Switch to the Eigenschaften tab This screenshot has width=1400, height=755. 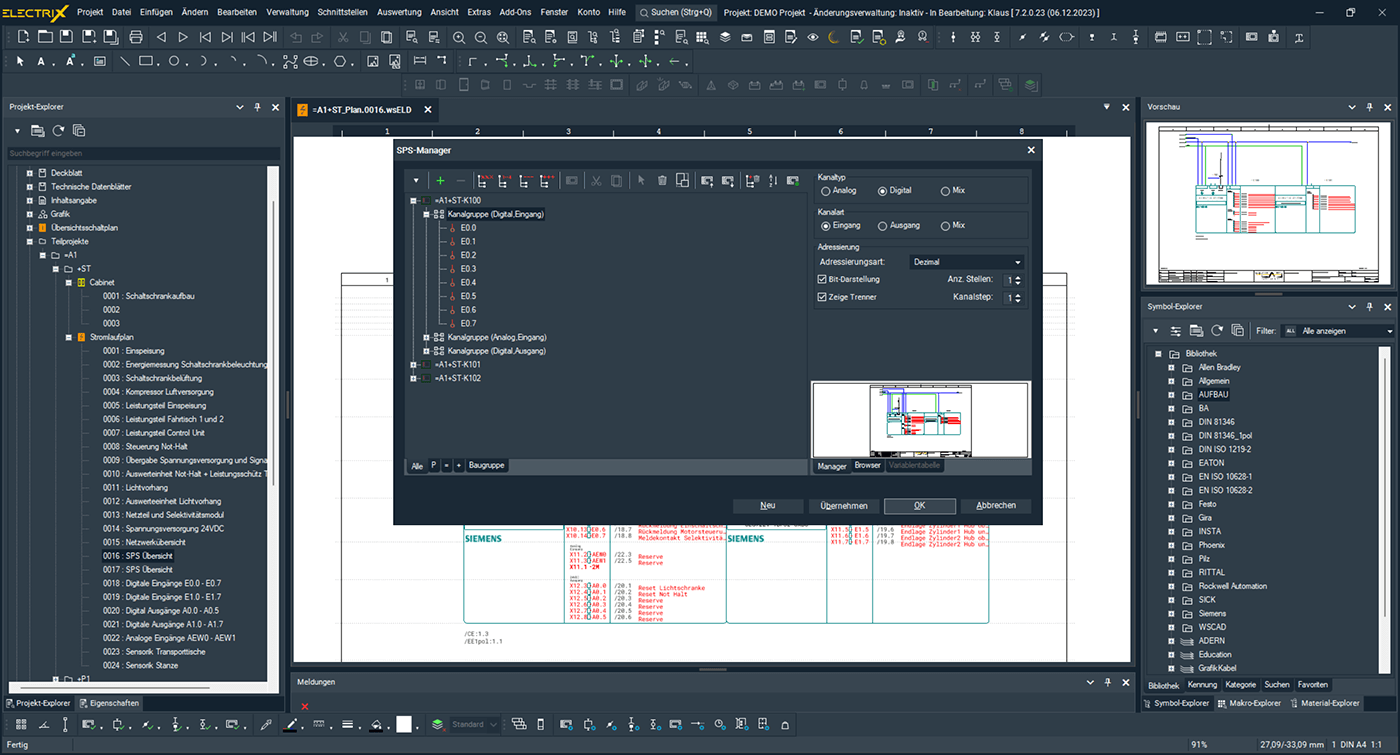(x=110, y=703)
